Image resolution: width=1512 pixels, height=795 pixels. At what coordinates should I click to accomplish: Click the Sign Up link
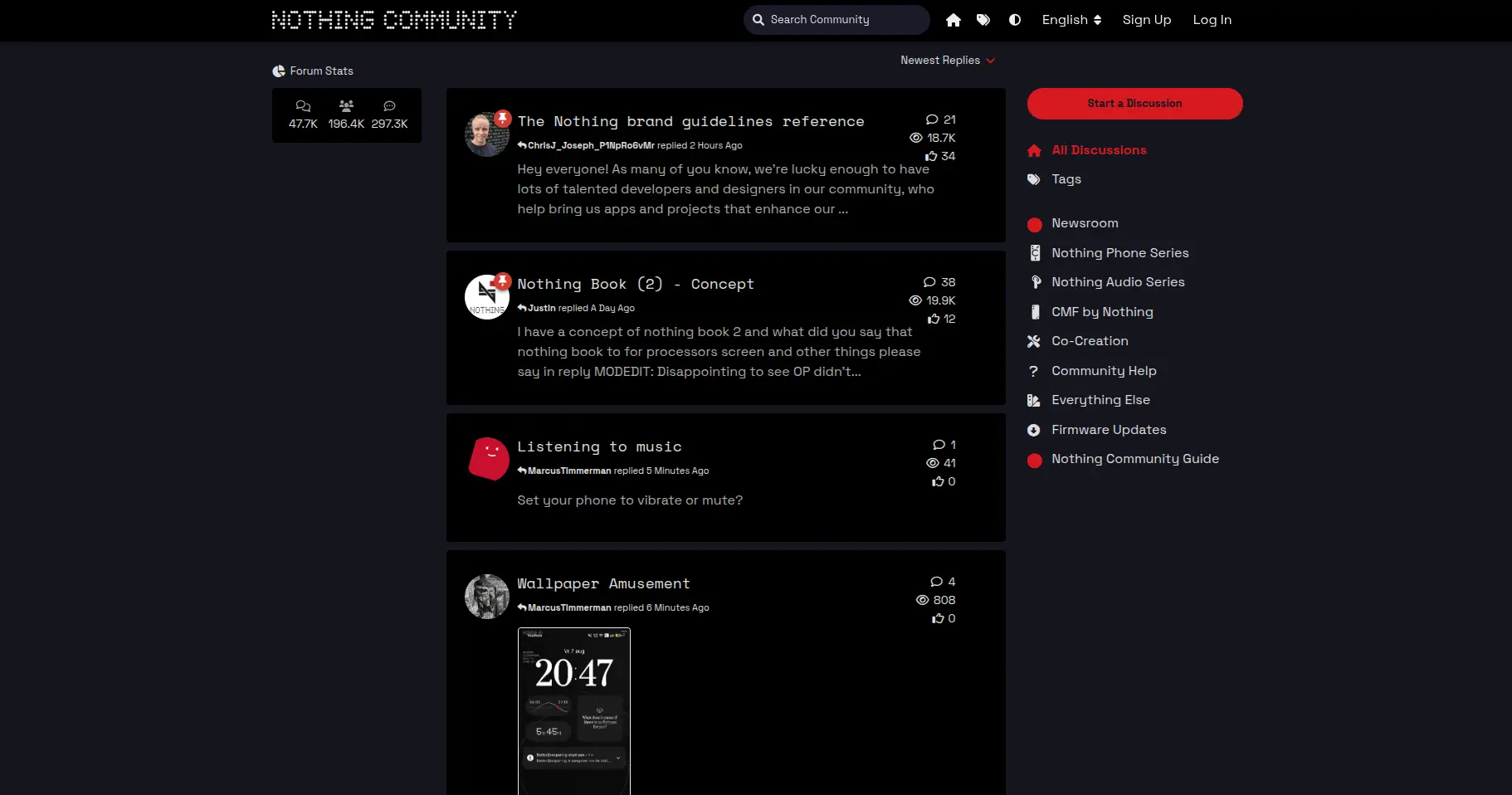tap(1147, 20)
